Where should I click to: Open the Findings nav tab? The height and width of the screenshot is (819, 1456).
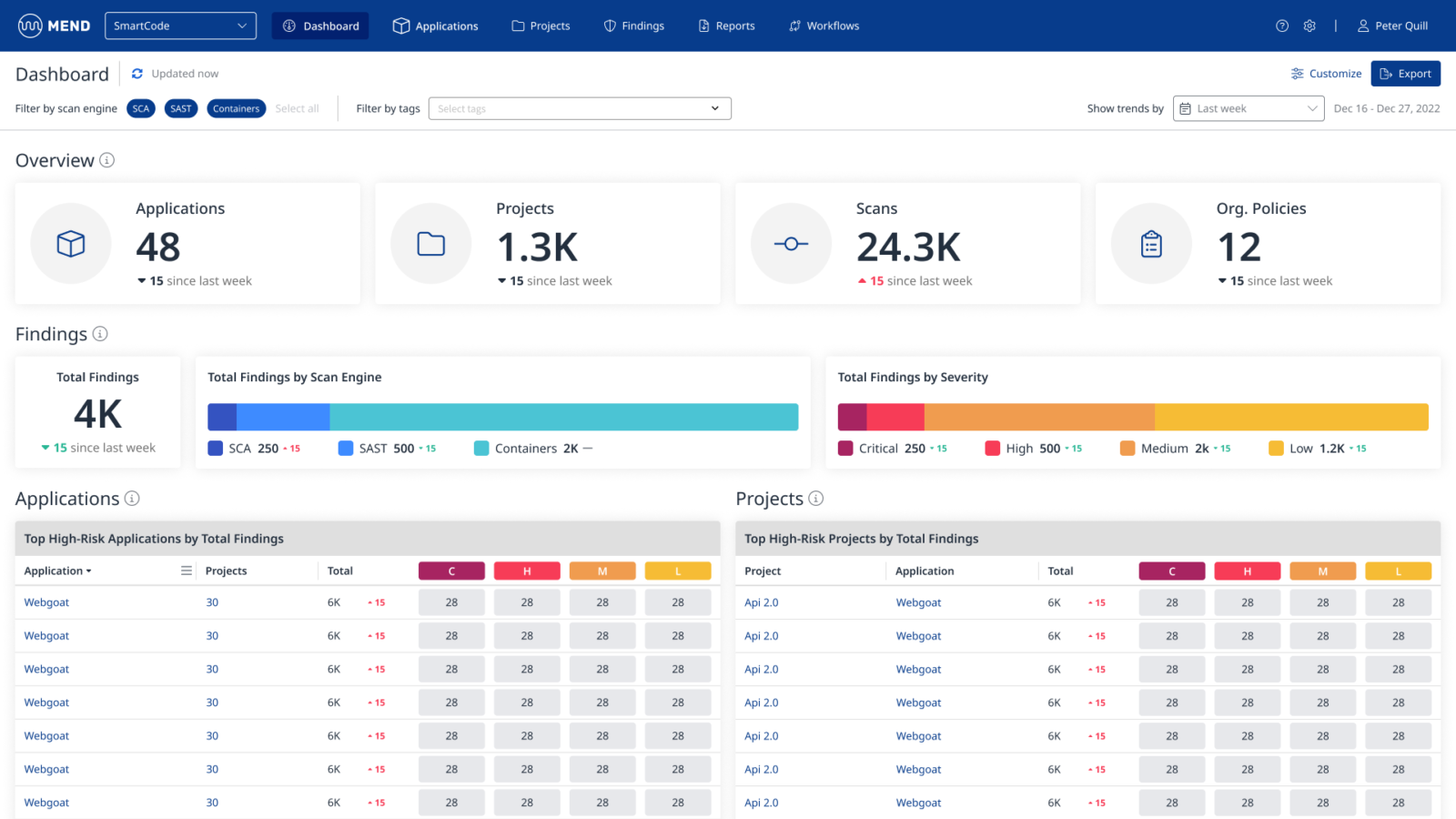[x=634, y=25]
